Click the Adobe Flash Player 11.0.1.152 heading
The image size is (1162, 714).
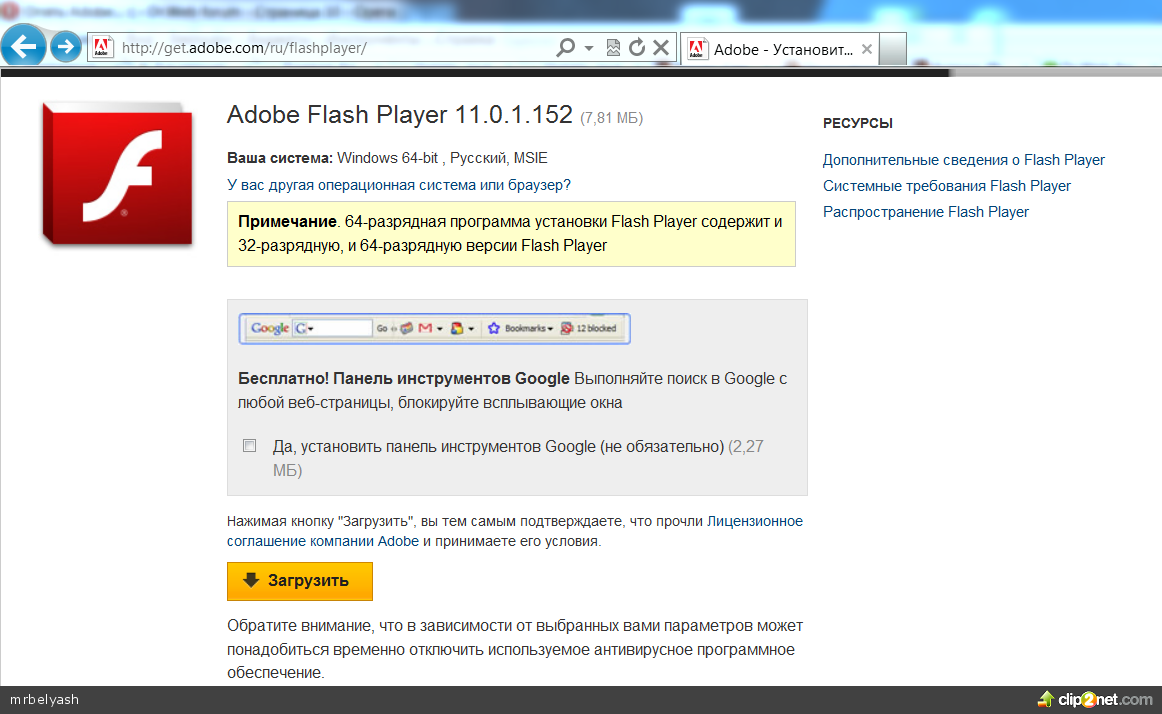click(x=399, y=115)
